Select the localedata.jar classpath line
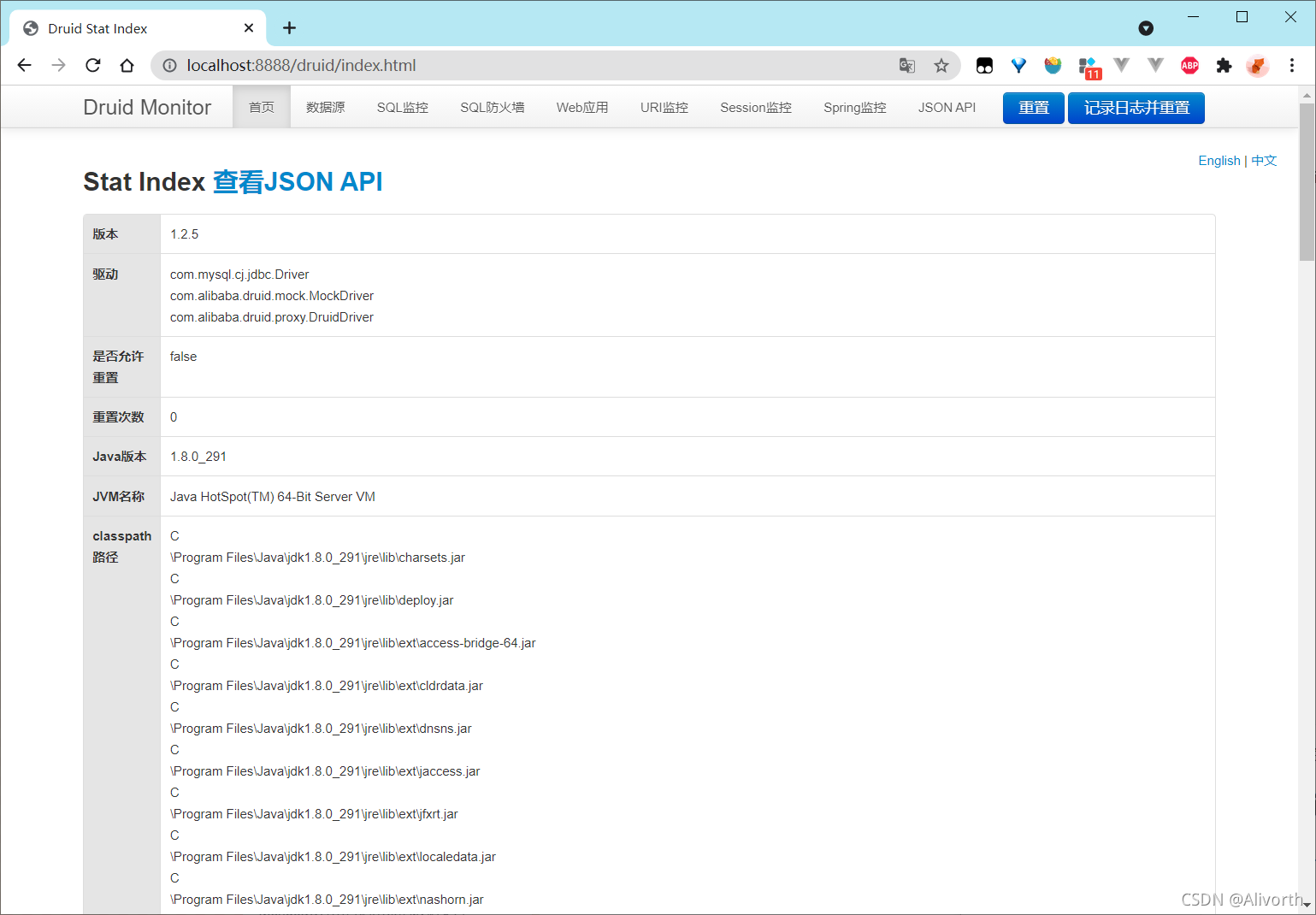 coord(333,856)
